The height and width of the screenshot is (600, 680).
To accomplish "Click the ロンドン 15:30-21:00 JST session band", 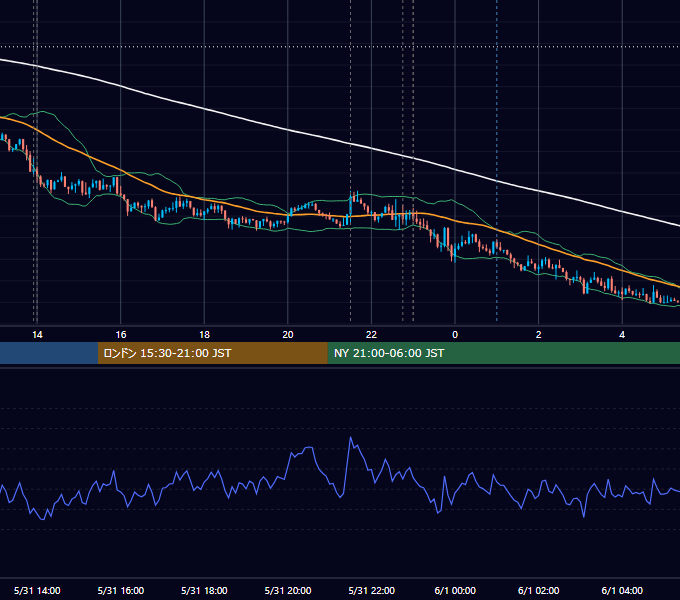I will pyautogui.click(x=212, y=353).
